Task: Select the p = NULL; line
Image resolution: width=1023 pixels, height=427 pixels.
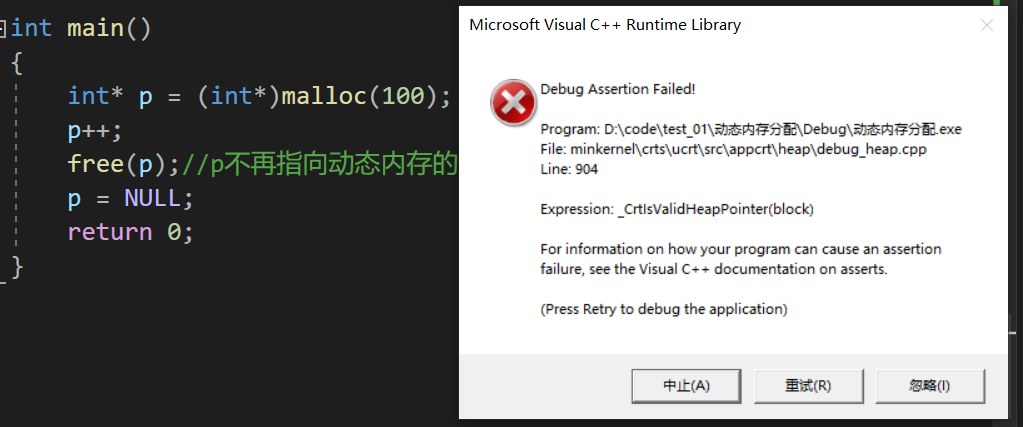Action: [x=130, y=198]
